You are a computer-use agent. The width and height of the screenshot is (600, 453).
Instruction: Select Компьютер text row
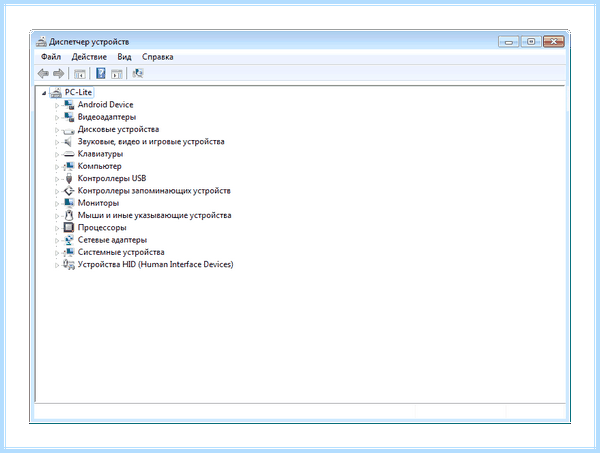click(99, 166)
